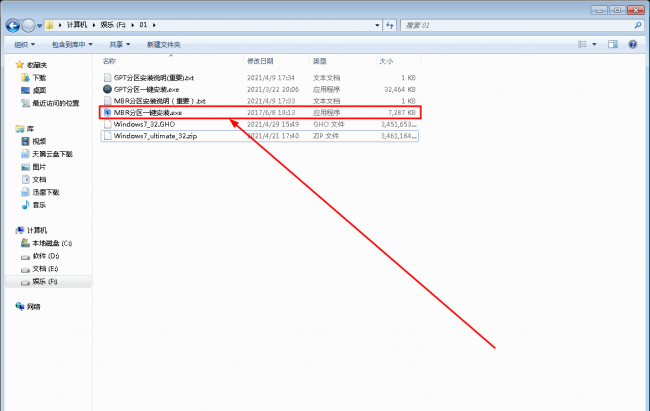Screen dimensions: 650x411
Task: Expand the arrow after 计算机 breadcrumb
Action: pyautogui.click(x=94, y=25)
